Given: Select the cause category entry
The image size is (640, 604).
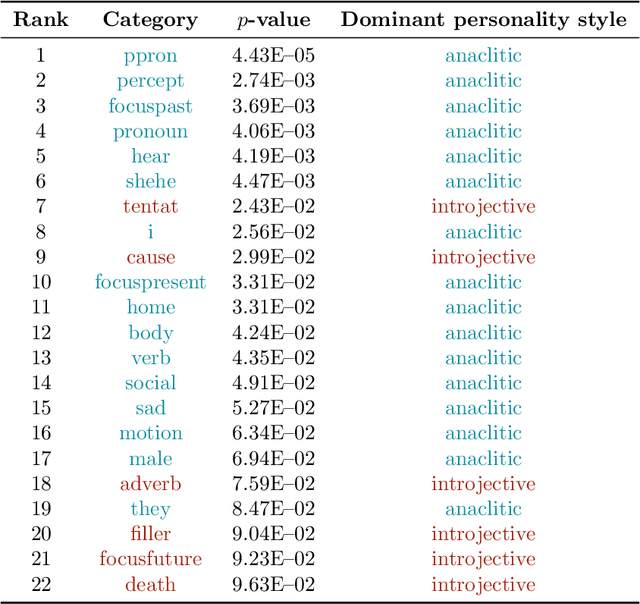Looking at the screenshot, I should pyautogui.click(x=150, y=257).
